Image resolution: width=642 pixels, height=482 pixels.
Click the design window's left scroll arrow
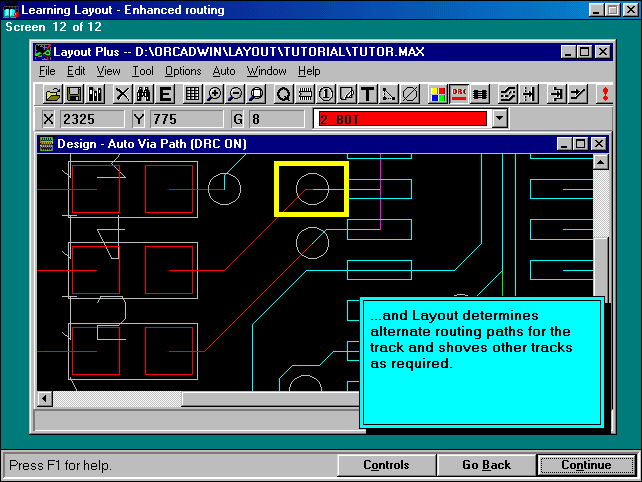(45, 399)
